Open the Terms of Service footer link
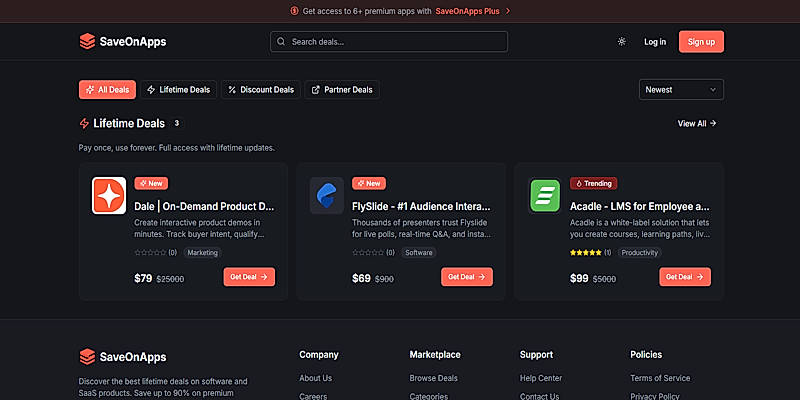Image resolution: width=800 pixels, height=400 pixels. click(x=660, y=378)
